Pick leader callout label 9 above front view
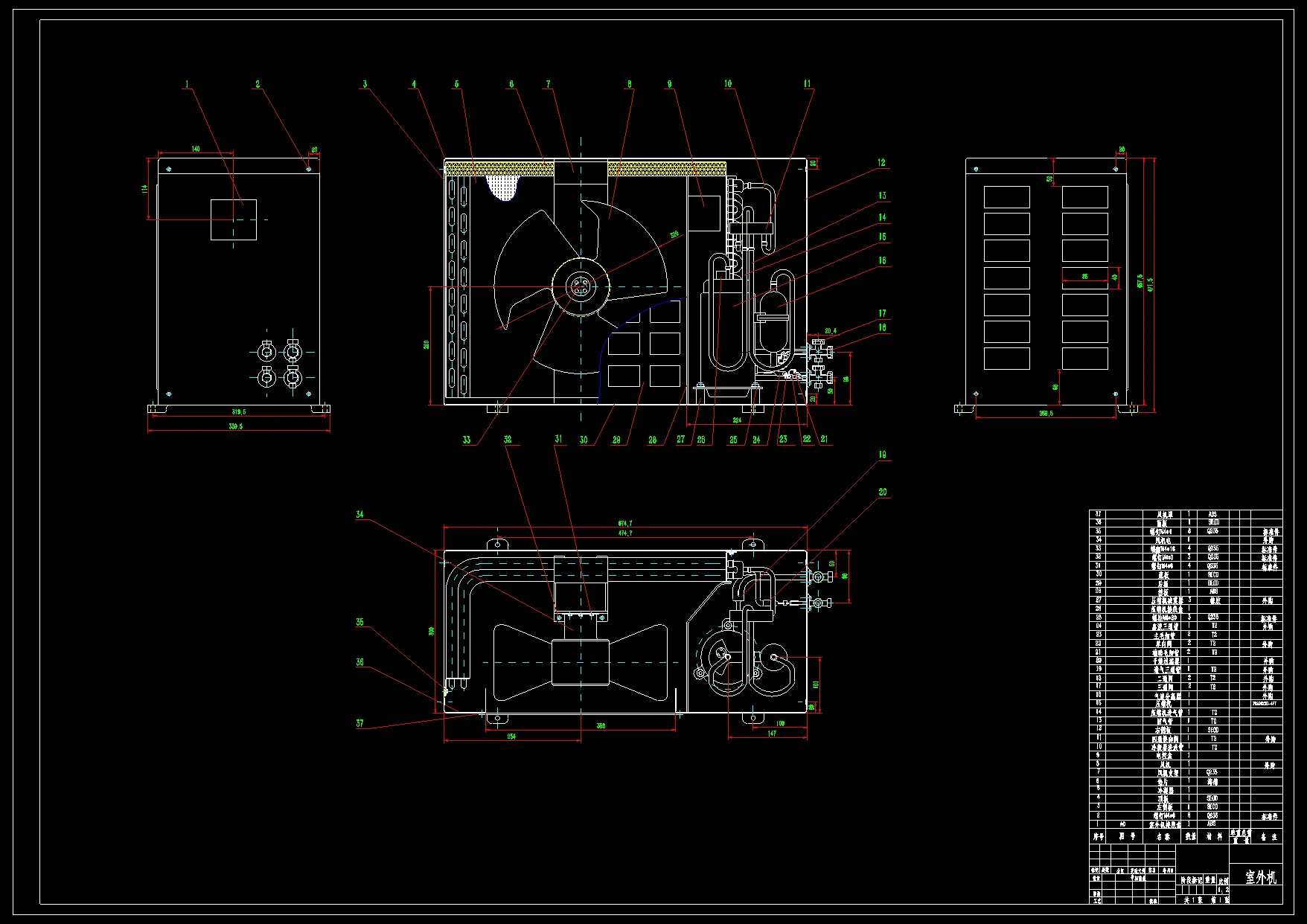The width and height of the screenshot is (1307, 924). point(670,84)
